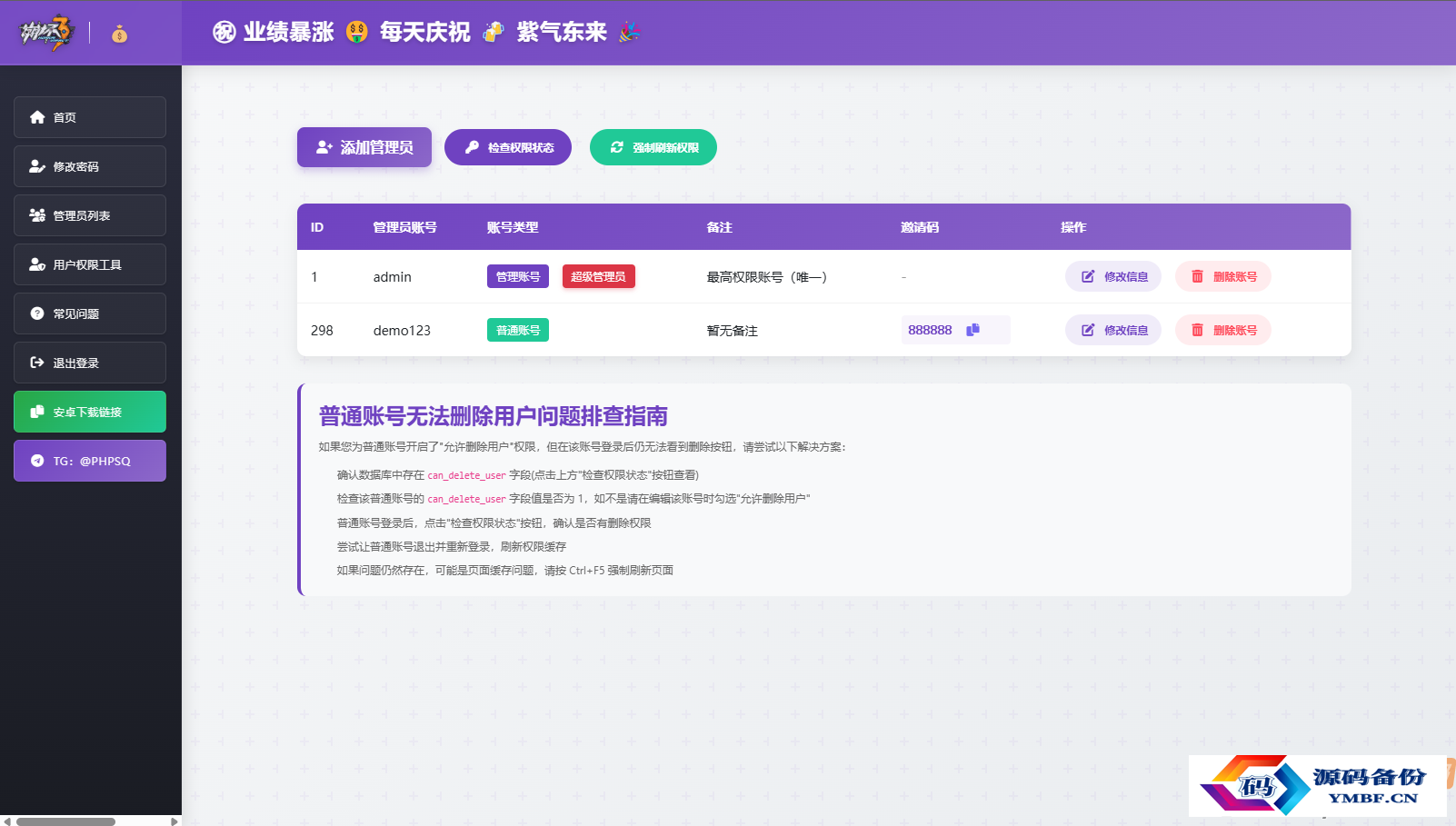1456x826 pixels.
Task: Open the 用户权限工具 sidebar menu
Action: pos(90,264)
